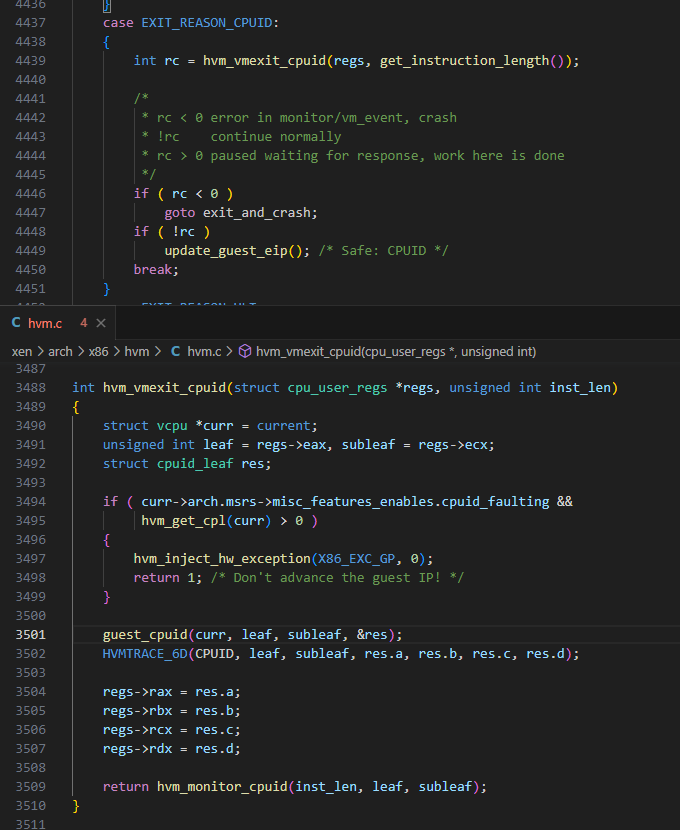Open the arch breadcrumb folder dropdown
The height and width of the screenshot is (830, 680).
click(x=60, y=352)
